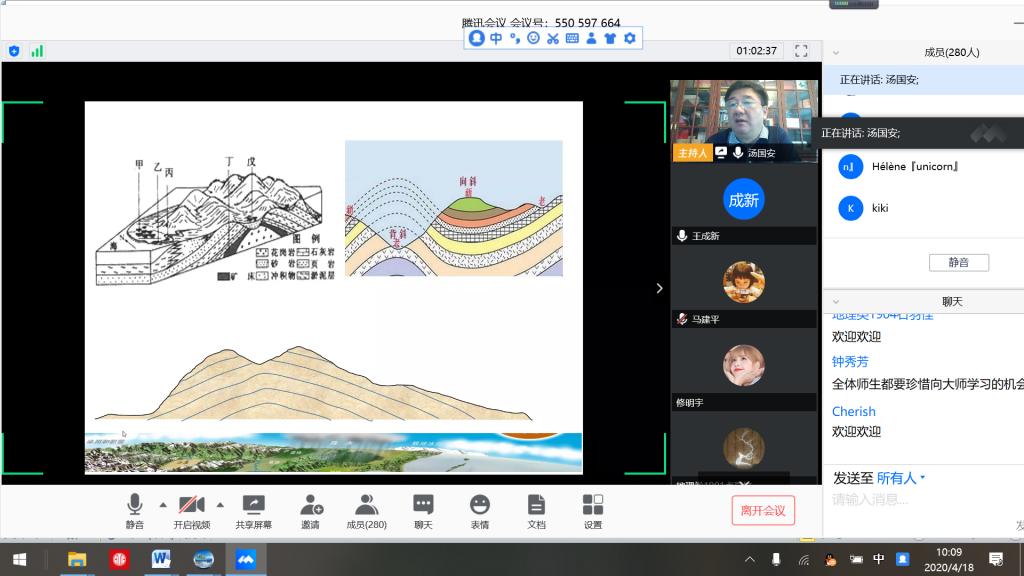Open the 发送至 所有人 recipient dropdown
Viewport: 1024px width, 576px height.
pos(896,478)
